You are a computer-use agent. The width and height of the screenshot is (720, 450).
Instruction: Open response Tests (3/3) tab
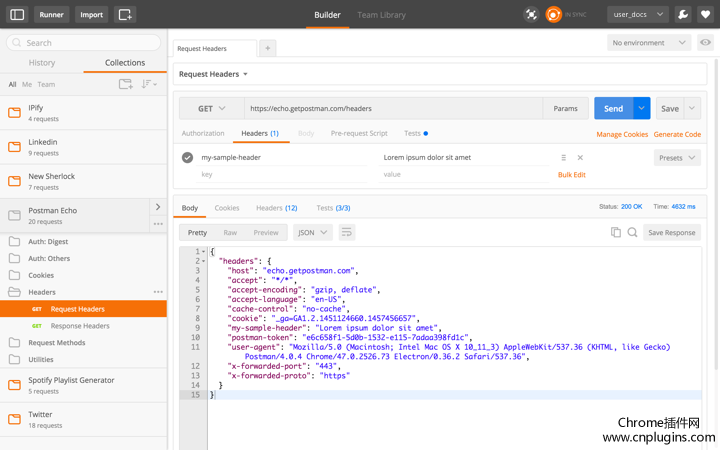coord(333,208)
